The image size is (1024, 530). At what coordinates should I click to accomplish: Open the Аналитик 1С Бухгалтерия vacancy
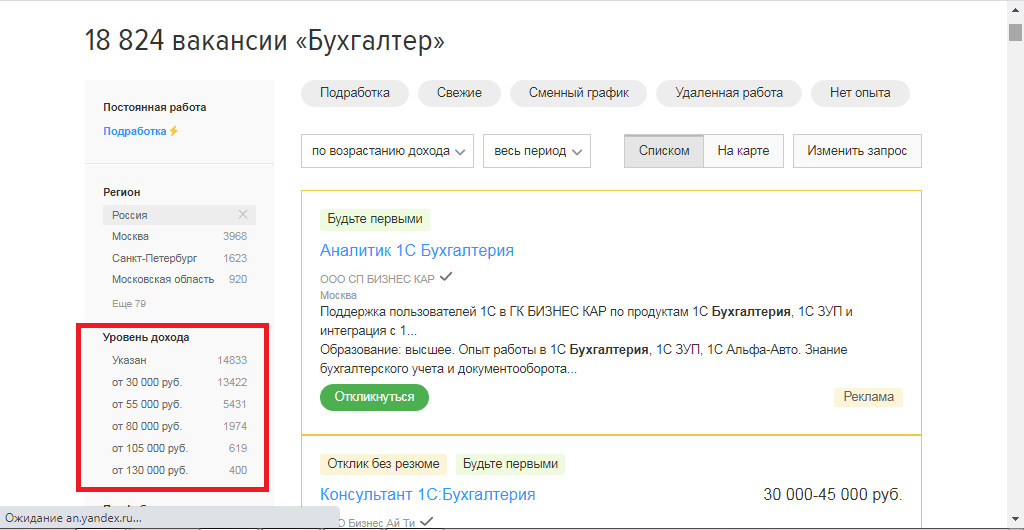pyautogui.click(x=417, y=250)
